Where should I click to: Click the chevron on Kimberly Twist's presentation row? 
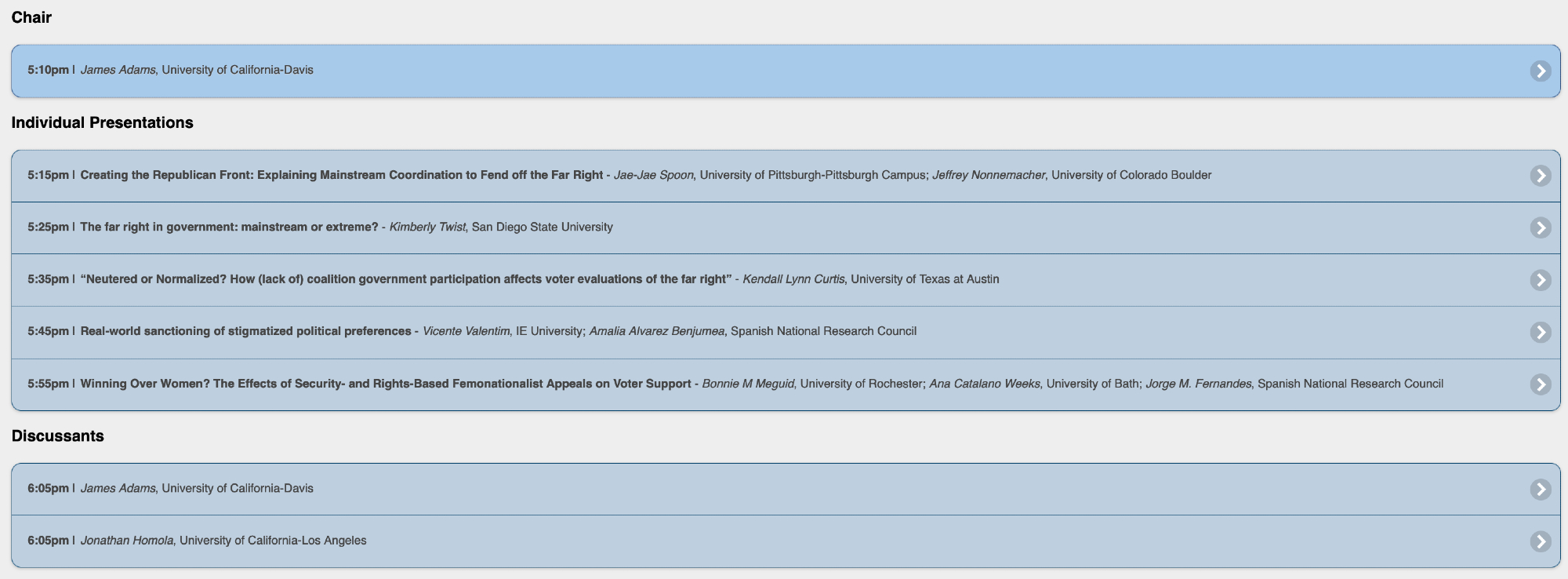[x=1540, y=228]
